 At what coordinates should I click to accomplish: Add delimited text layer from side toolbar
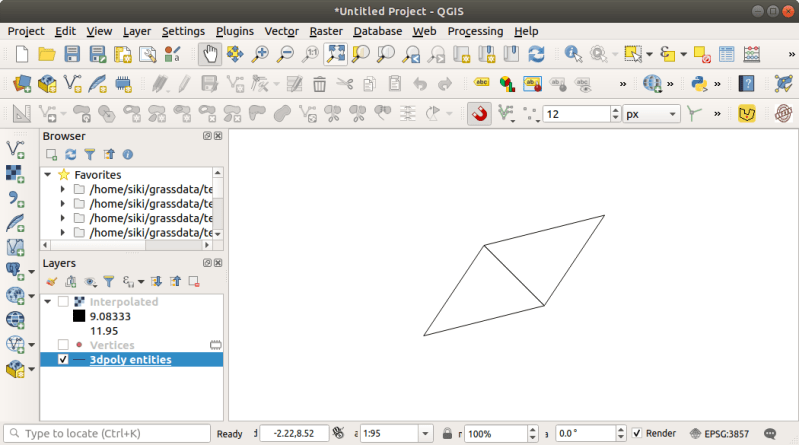(15, 198)
